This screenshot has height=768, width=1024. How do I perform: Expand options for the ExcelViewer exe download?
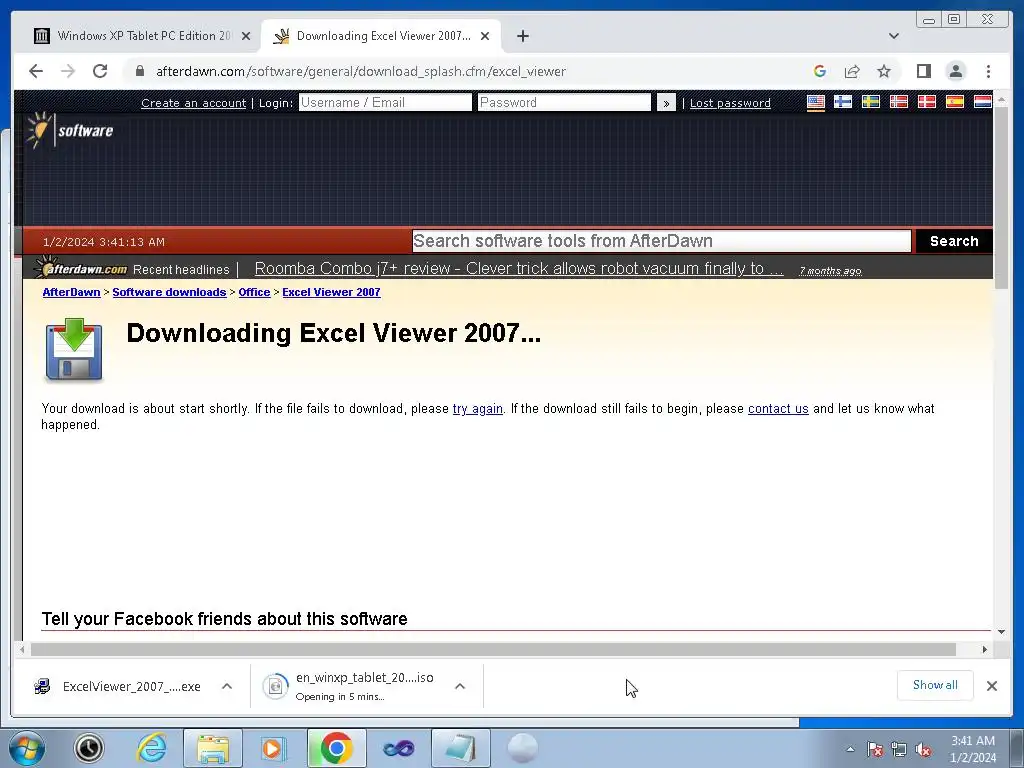tap(227, 686)
